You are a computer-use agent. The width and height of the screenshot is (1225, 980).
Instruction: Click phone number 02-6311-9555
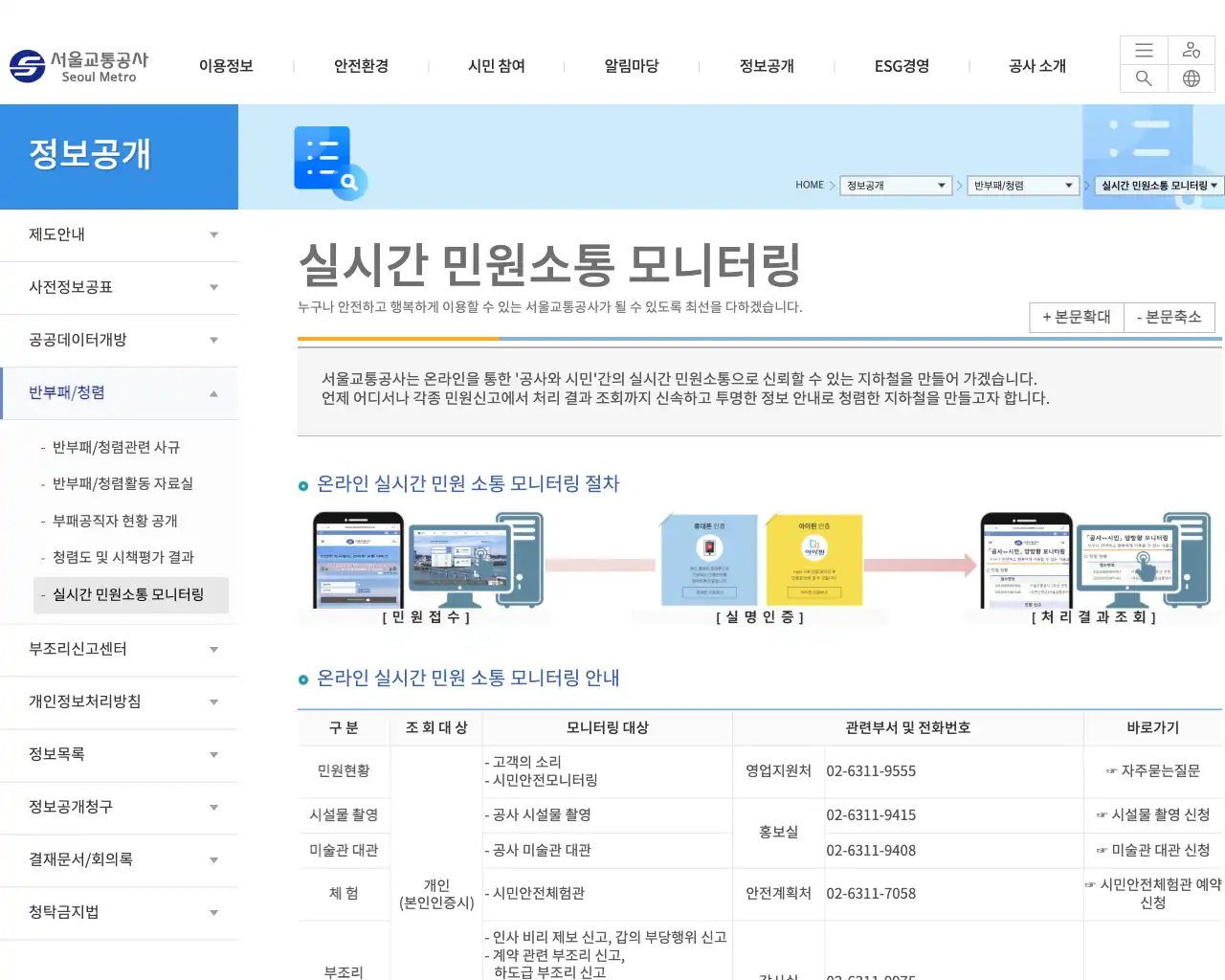pos(871,771)
